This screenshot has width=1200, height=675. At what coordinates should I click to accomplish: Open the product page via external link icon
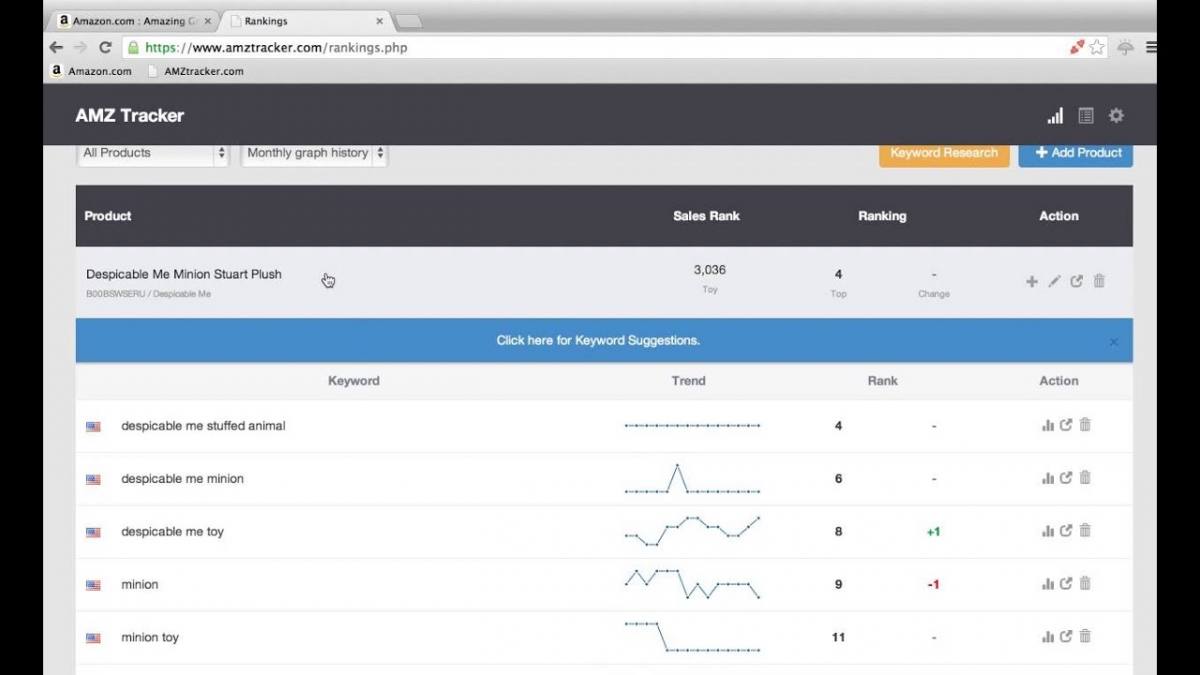click(1077, 281)
